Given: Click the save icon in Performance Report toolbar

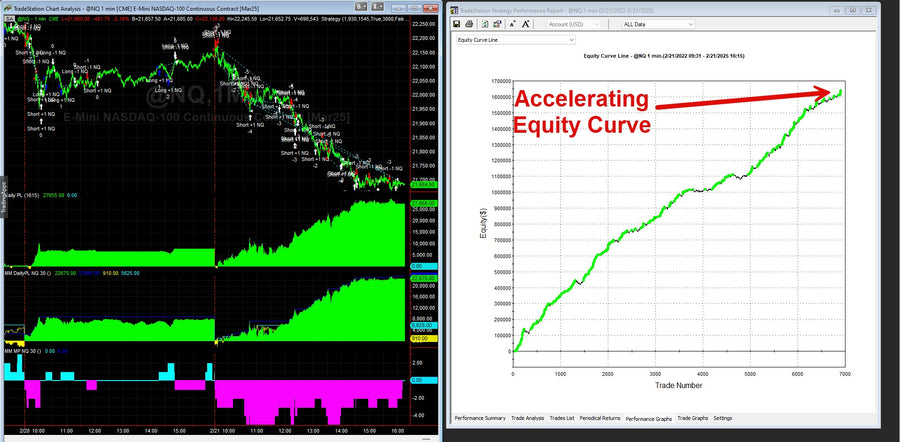Looking at the screenshot, I should 457,24.
